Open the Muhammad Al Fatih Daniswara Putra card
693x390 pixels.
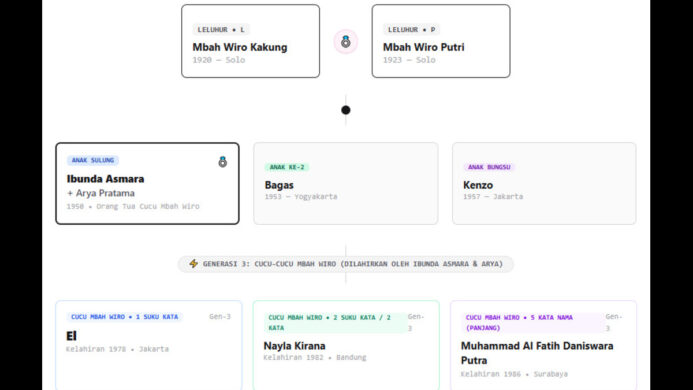pos(544,345)
